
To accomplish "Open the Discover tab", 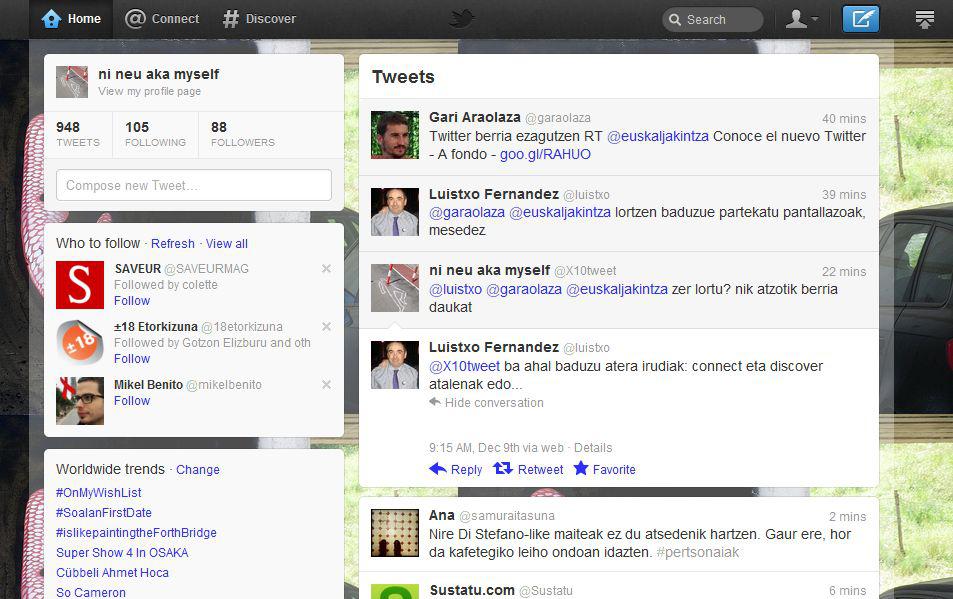I will click(259, 19).
